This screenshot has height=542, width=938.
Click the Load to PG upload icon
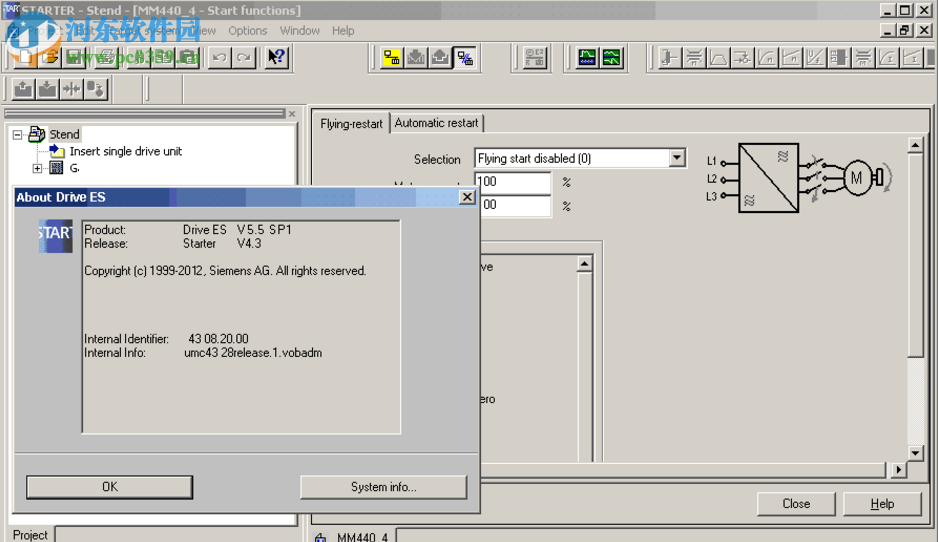(440, 57)
